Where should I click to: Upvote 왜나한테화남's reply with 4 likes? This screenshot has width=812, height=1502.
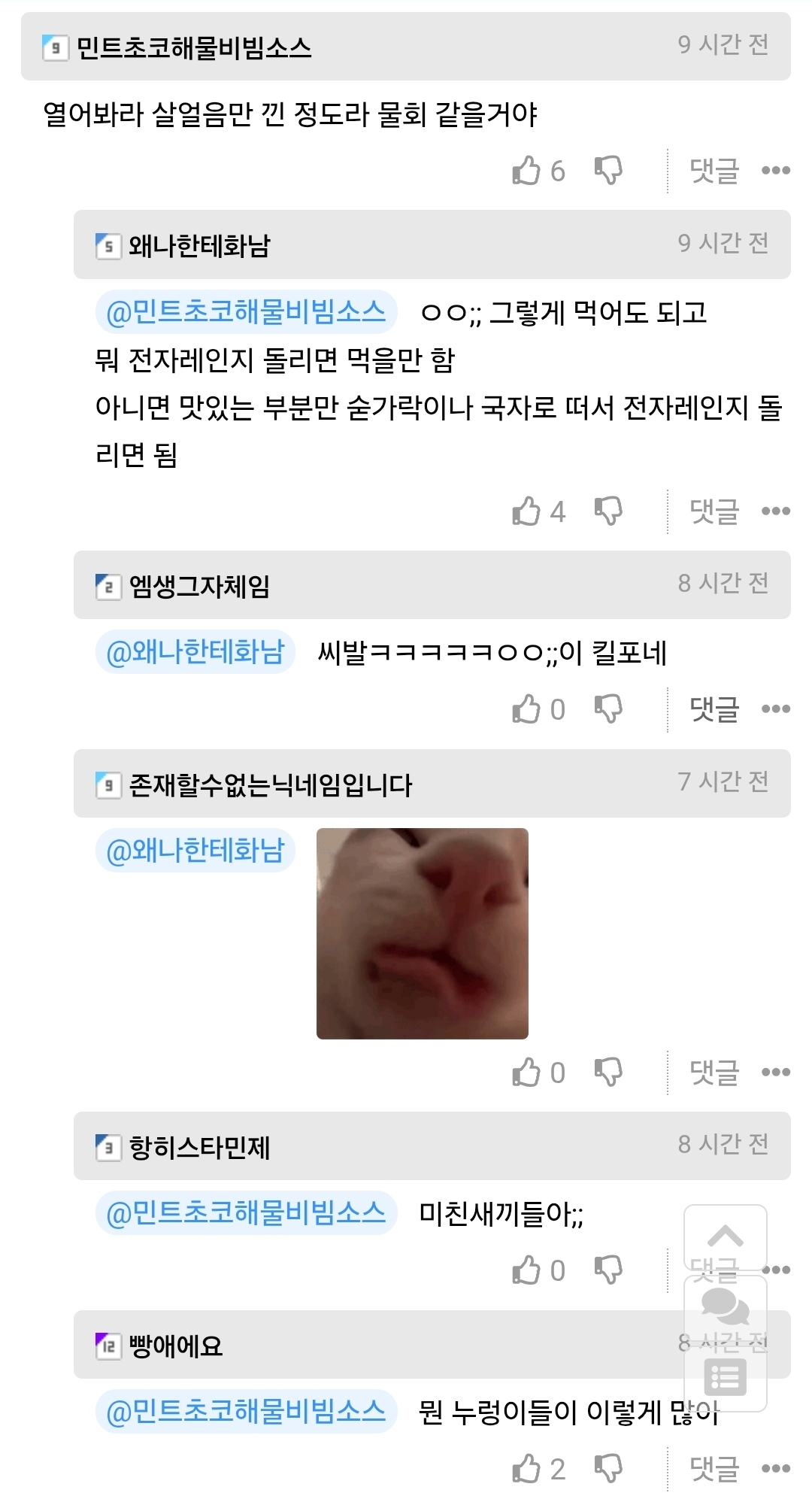point(526,511)
